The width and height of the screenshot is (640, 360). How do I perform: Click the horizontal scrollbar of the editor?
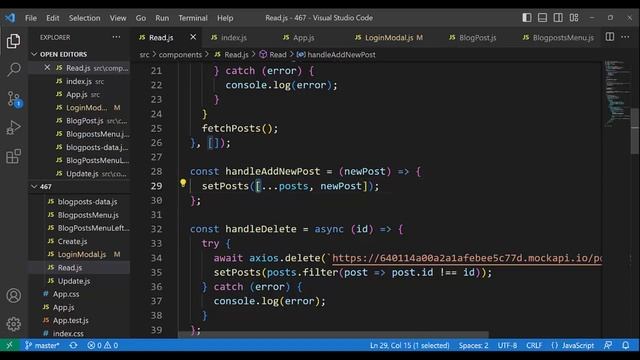click(333, 335)
